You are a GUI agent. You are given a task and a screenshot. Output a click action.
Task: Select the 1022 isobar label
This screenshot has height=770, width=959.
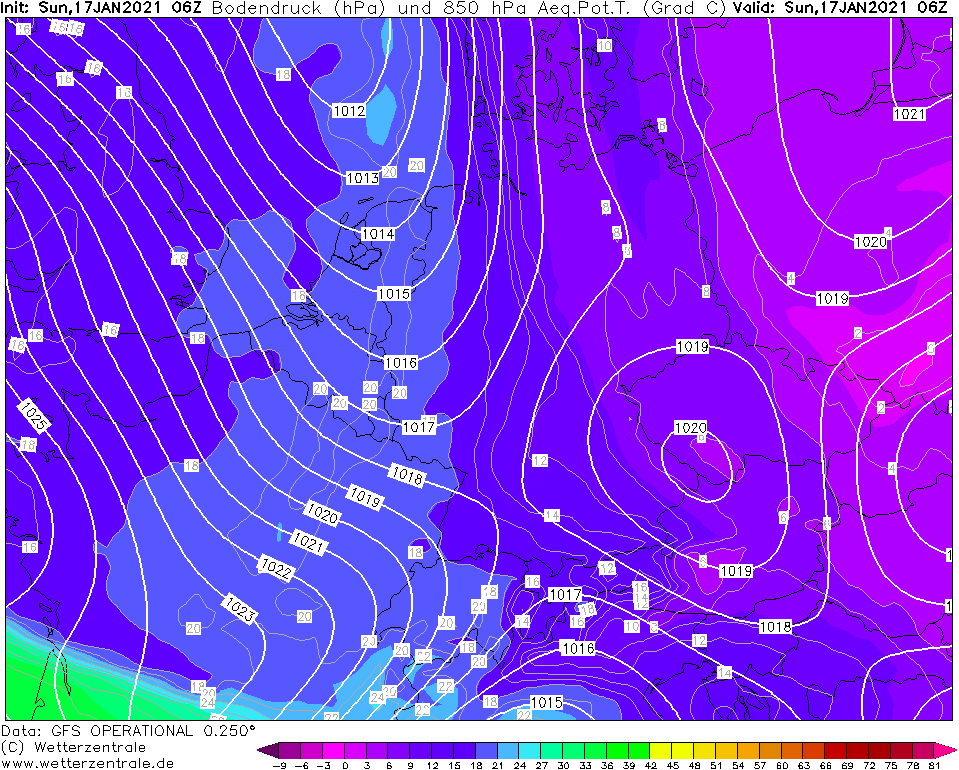coord(276,569)
